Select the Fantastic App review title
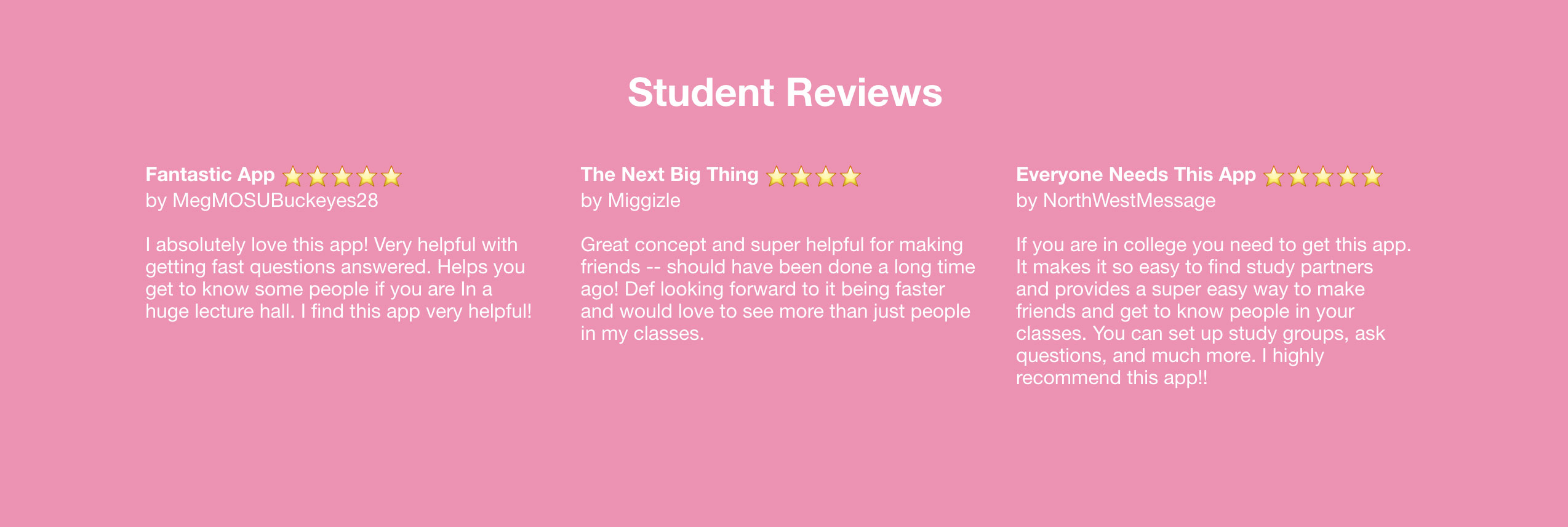 210,175
